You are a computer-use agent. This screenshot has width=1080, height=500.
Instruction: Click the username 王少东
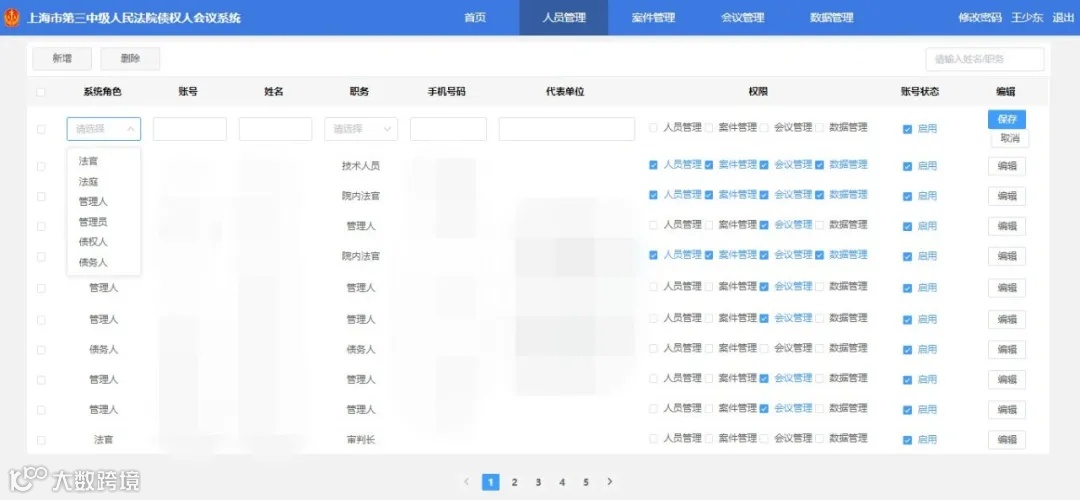coord(1026,18)
